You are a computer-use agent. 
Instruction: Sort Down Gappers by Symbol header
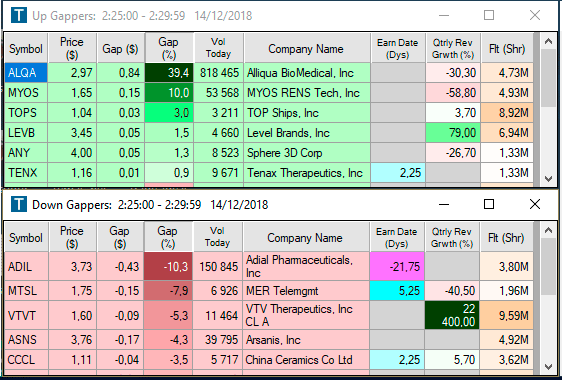coord(26,237)
